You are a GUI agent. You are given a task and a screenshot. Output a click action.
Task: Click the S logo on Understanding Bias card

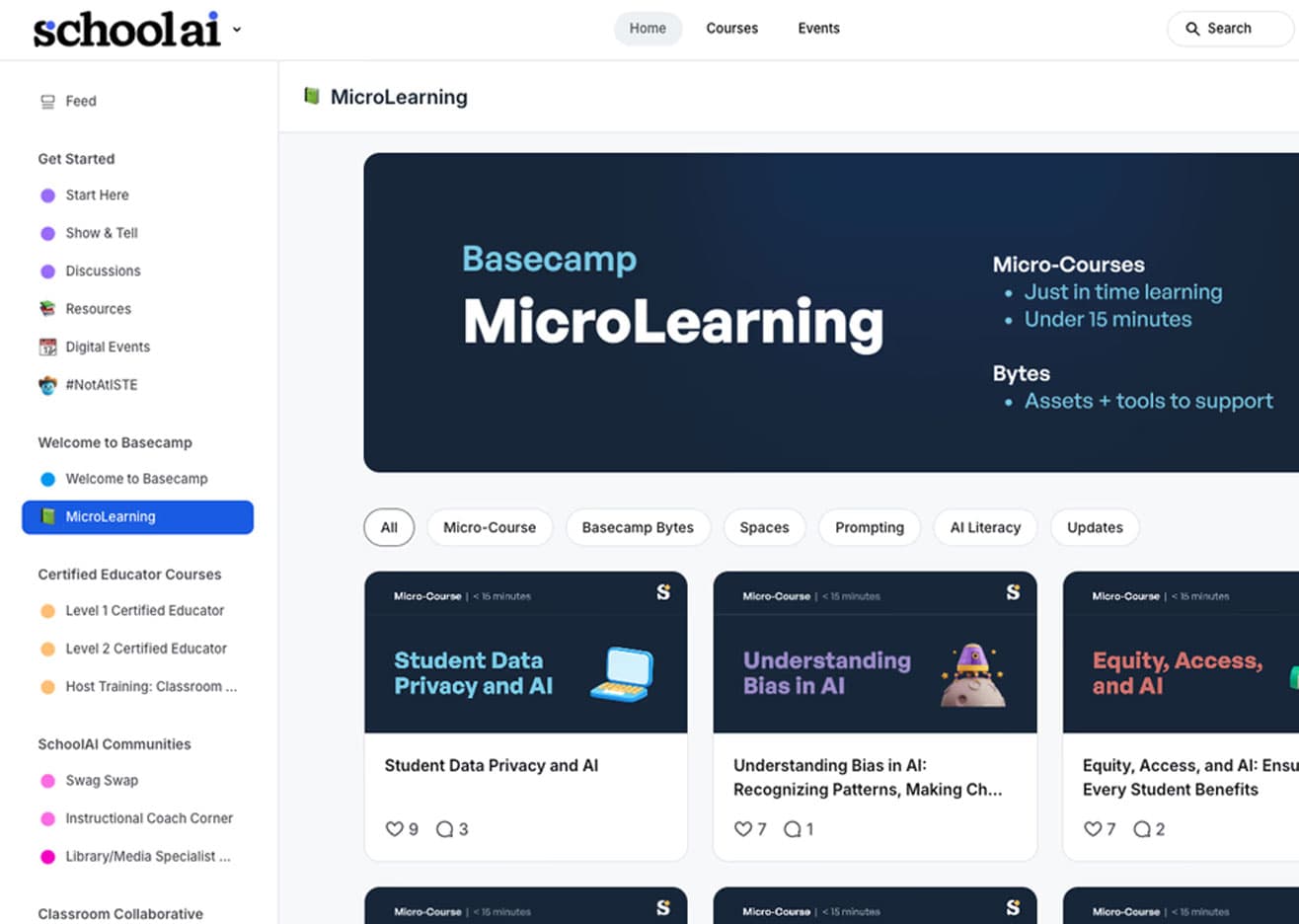(x=1013, y=592)
